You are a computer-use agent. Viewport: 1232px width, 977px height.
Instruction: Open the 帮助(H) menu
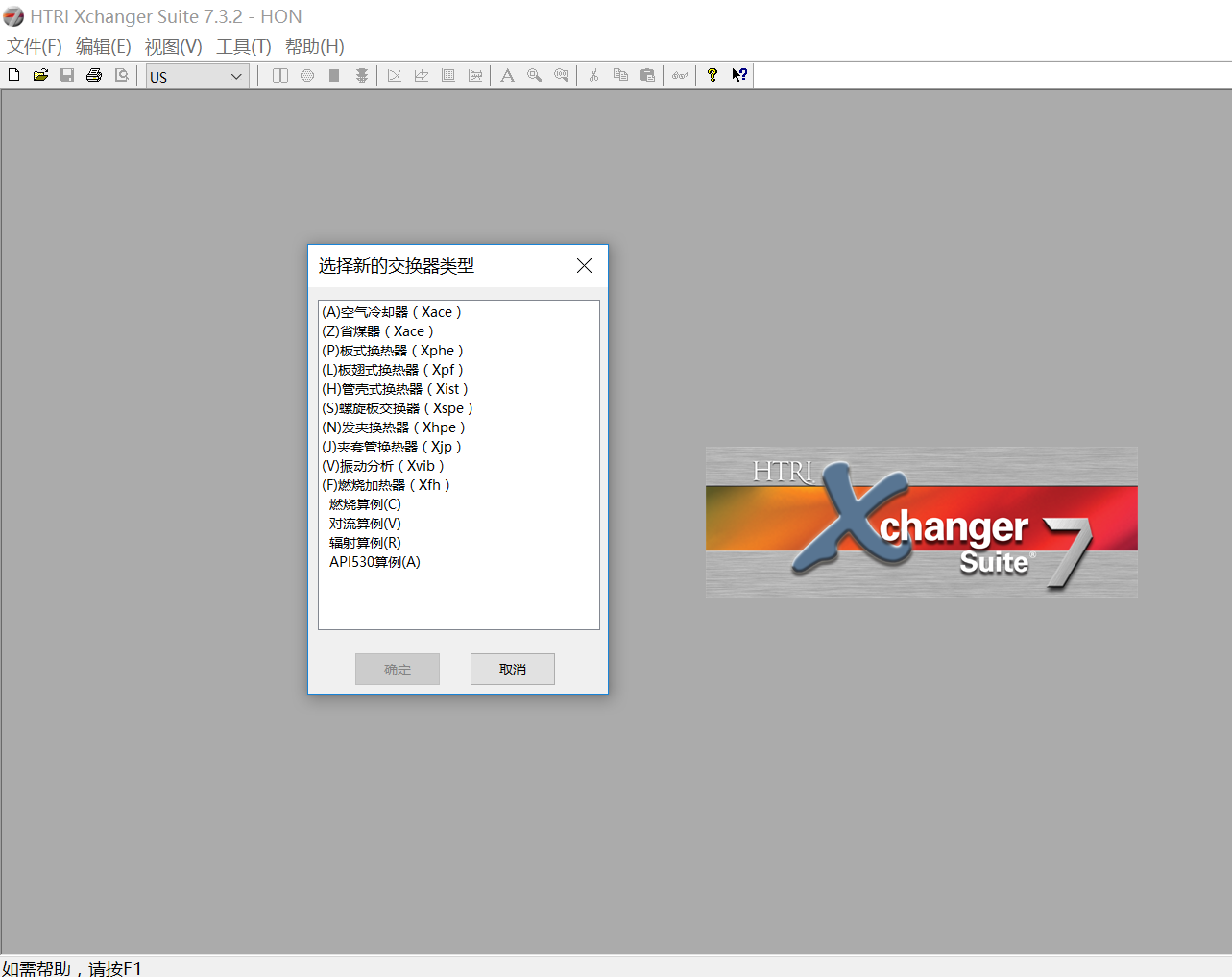pyautogui.click(x=315, y=47)
